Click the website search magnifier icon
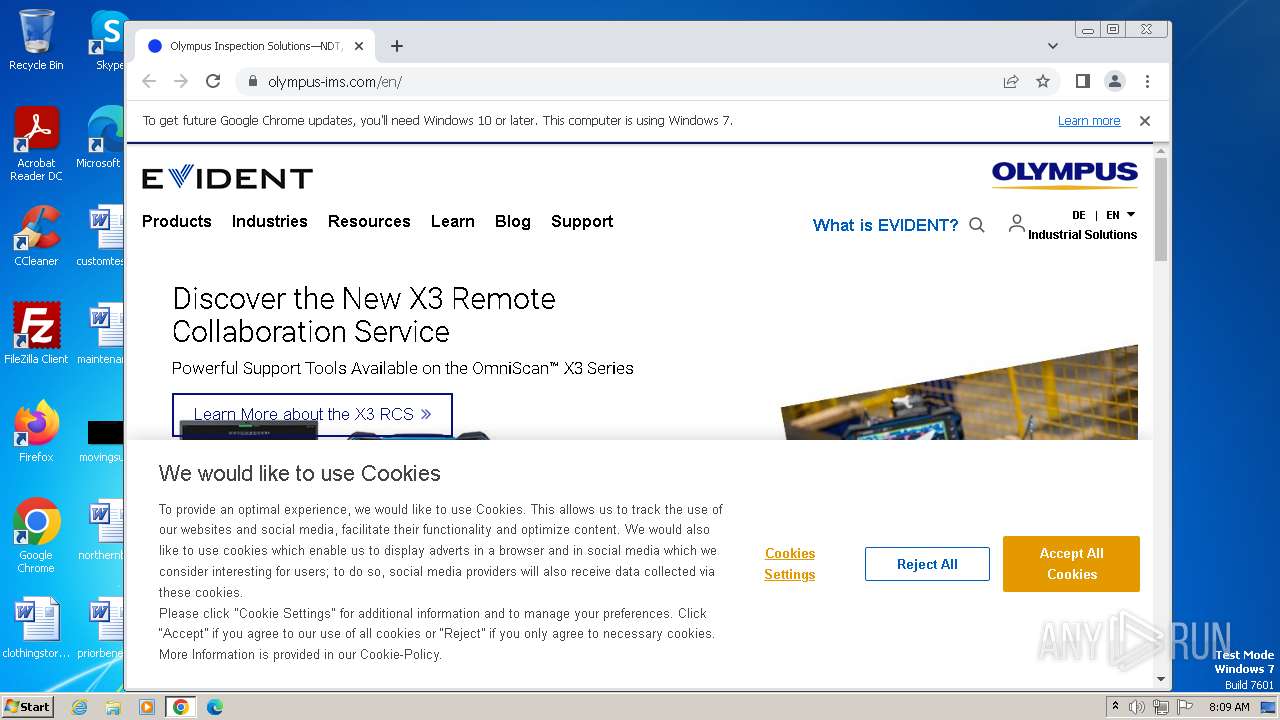This screenshot has width=1280, height=720. click(x=977, y=225)
